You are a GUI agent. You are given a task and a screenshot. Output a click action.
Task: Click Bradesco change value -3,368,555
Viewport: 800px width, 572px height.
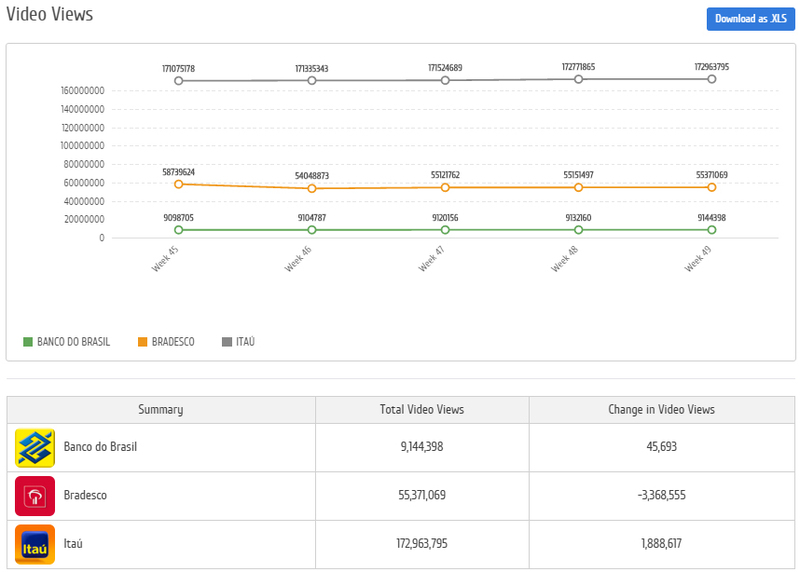coord(661,496)
